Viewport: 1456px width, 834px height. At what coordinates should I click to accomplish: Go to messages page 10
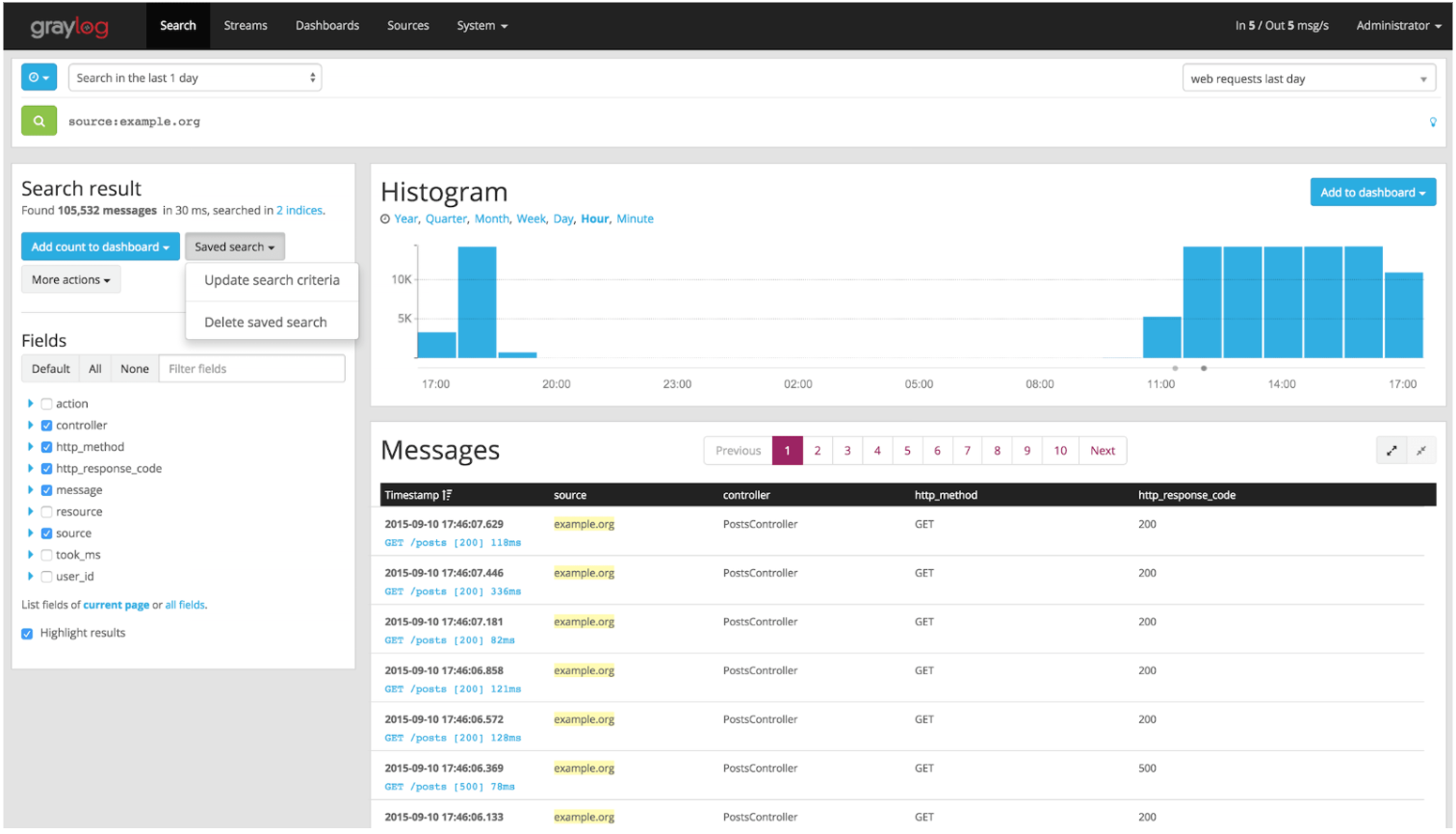pos(1060,451)
